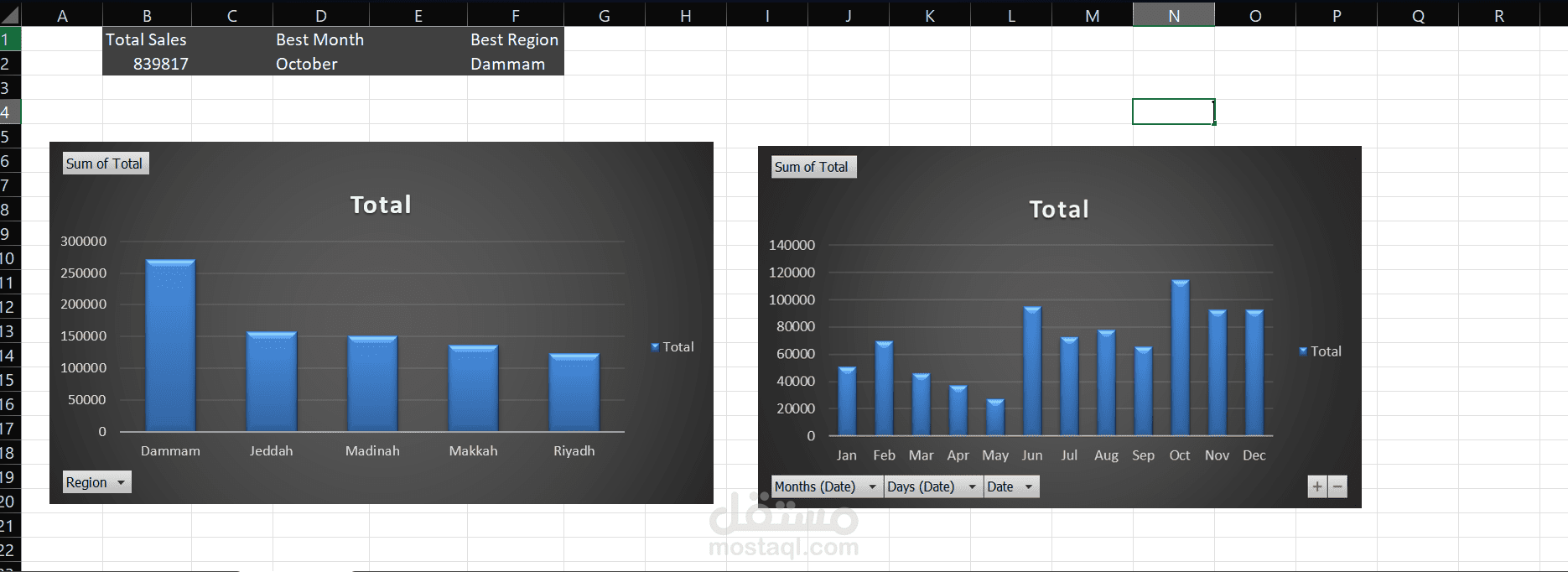Open the Months (Date) field dropdown

click(x=827, y=486)
